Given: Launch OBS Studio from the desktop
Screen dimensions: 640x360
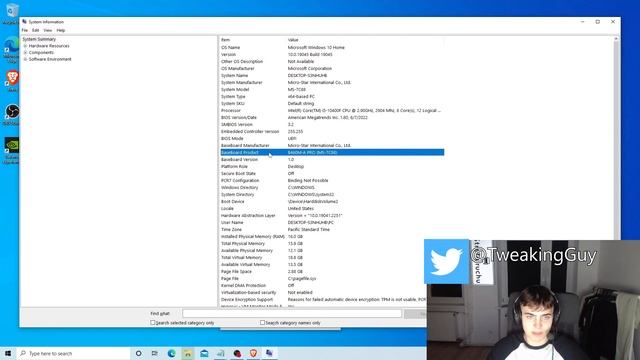Looking at the screenshot, I should pos(12,114).
